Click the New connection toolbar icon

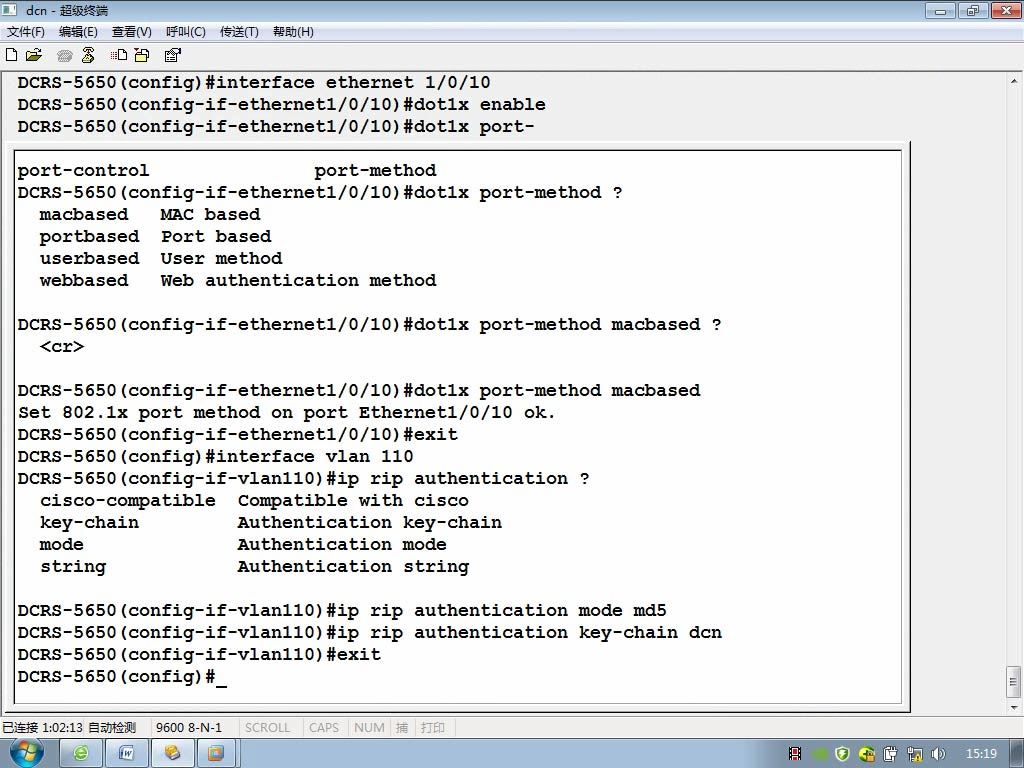[11, 56]
